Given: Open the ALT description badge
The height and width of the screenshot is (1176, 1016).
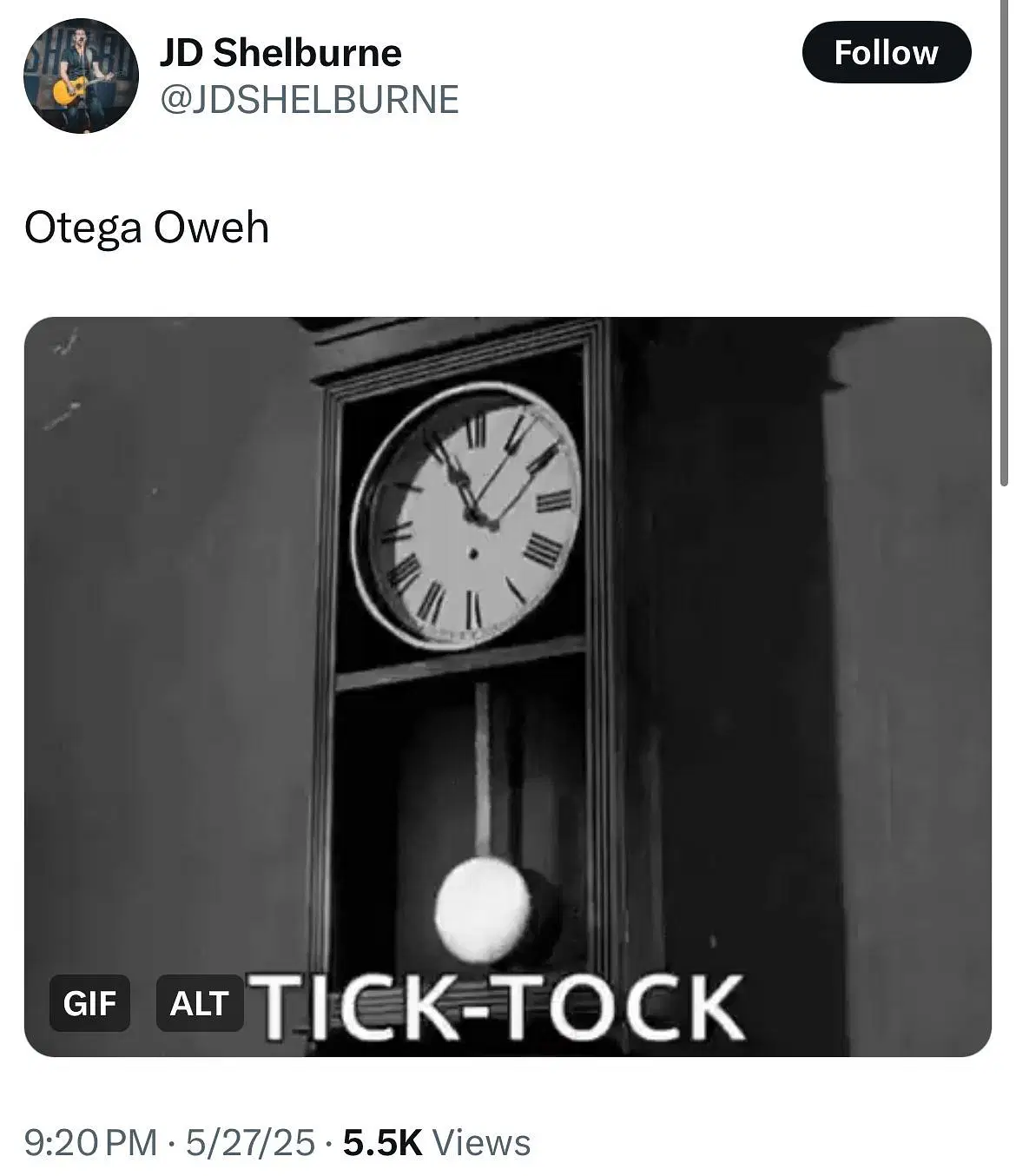Looking at the screenshot, I should point(200,1003).
